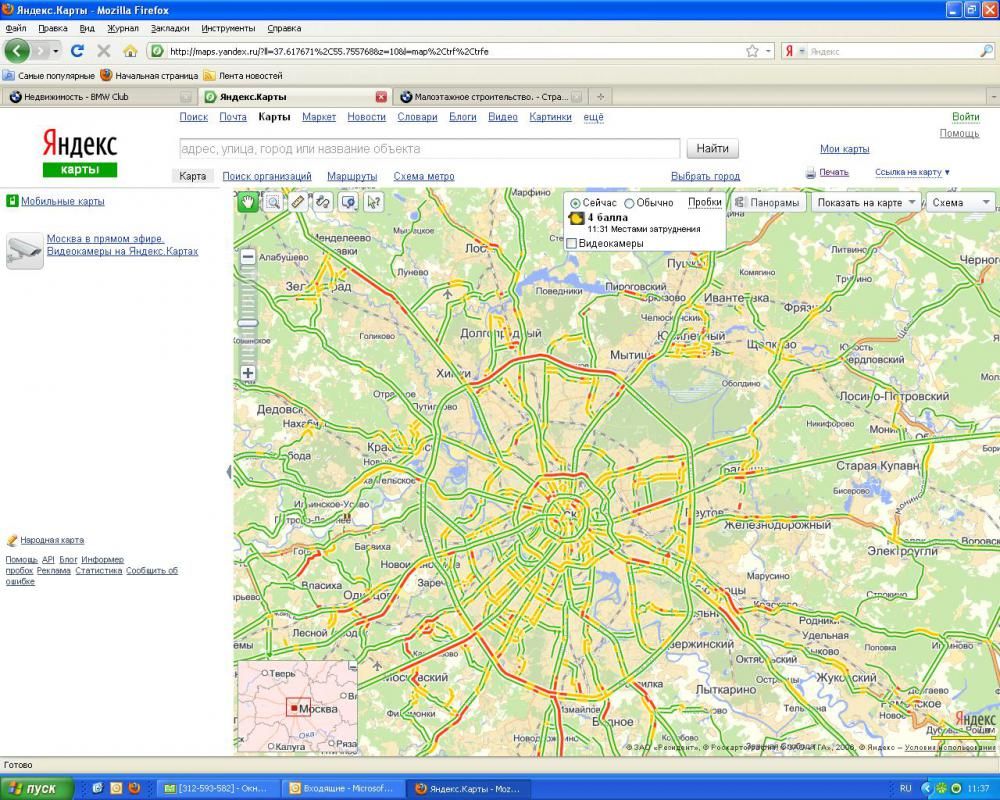This screenshot has height=800, width=1000.
Task: Expand the back/forward history dropdown
Action: pyautogui.click(x=56, y=51)
